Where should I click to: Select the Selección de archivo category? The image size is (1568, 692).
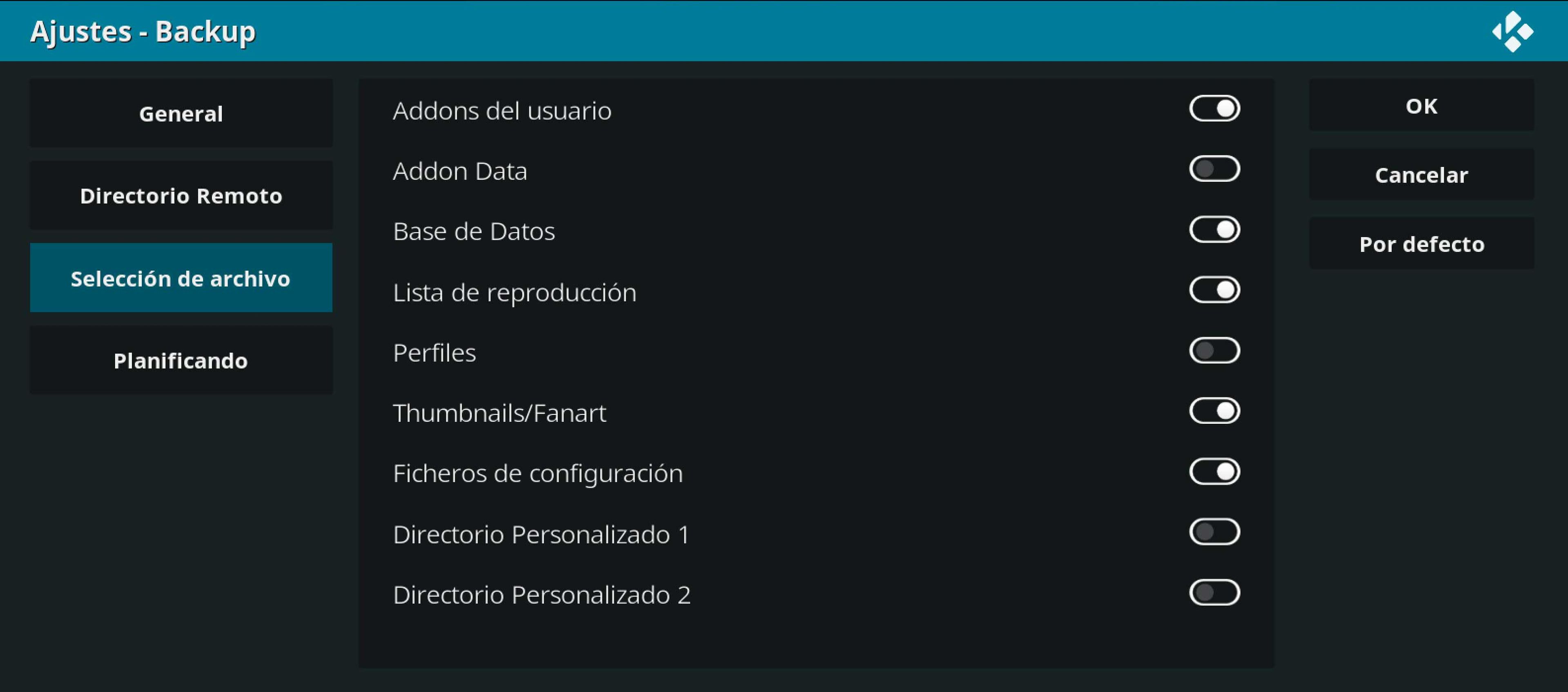[x=181, y=278]
